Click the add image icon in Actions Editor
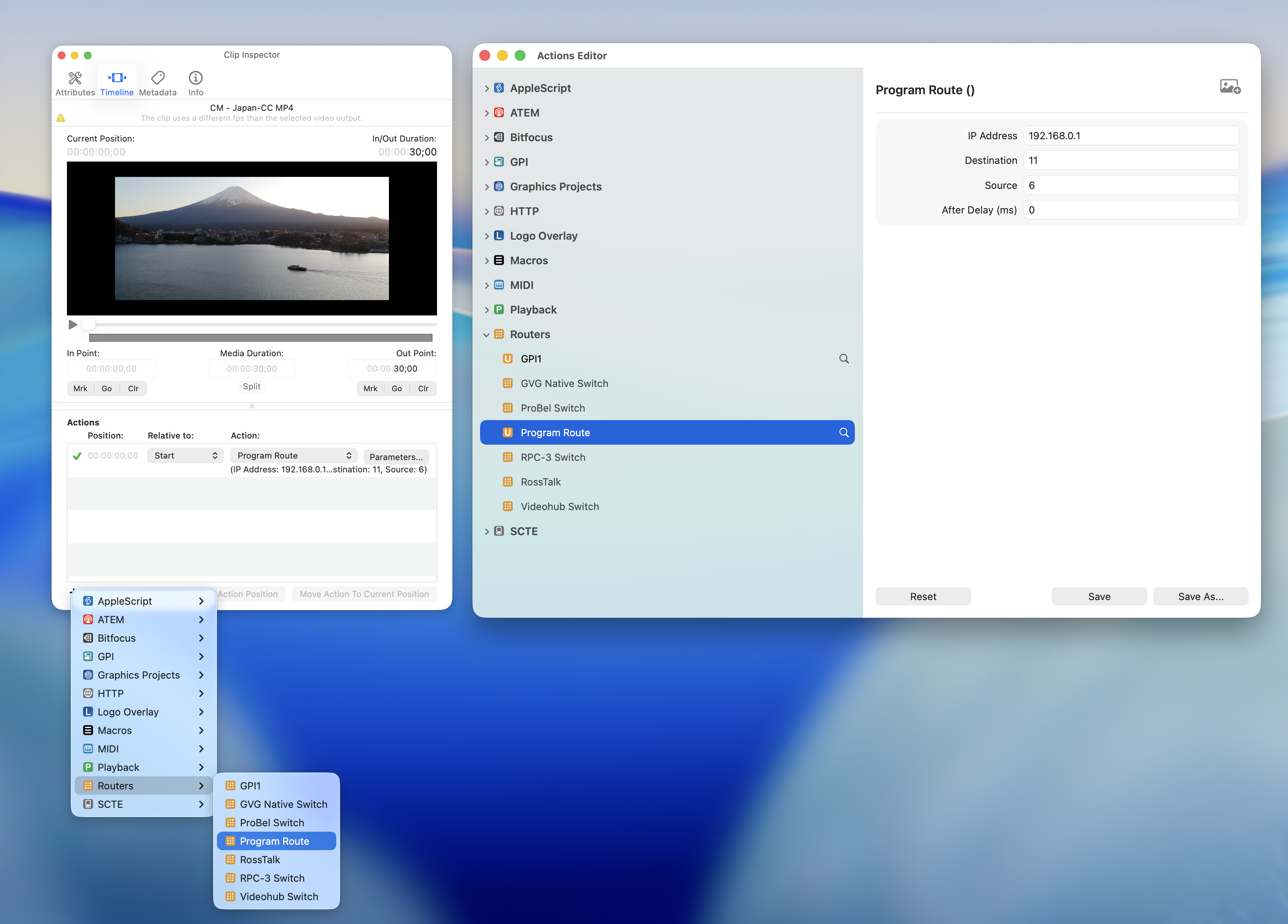Viewport: 1288px width, 924px height. (x=1230, y=87)
